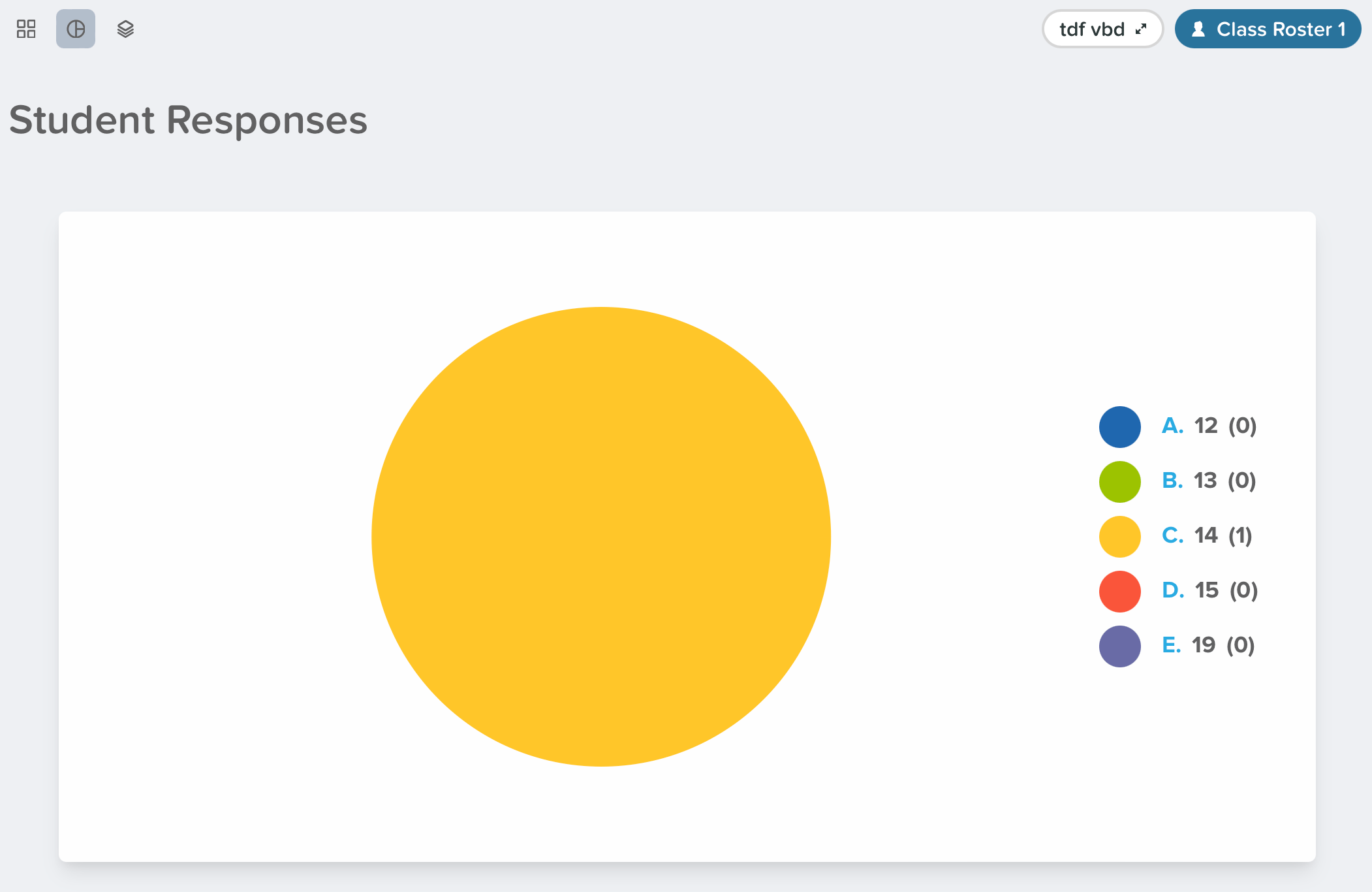Select the pie chart view icon

click(x=76, y=29)
